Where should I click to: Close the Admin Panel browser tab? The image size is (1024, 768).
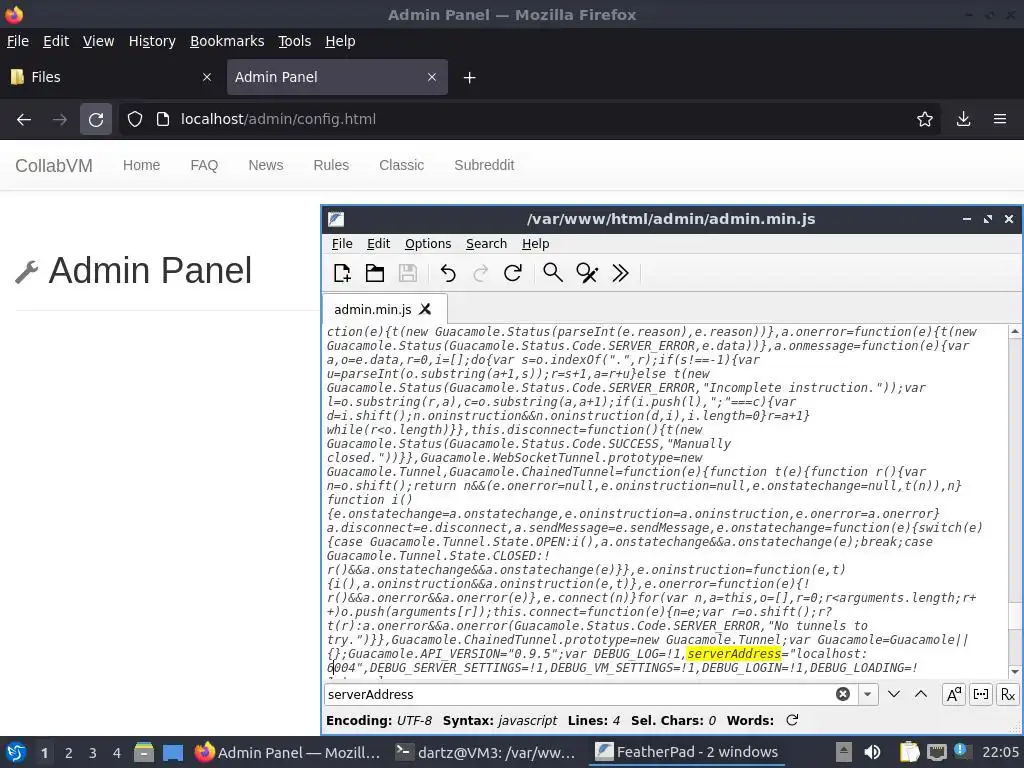click(432, 77)
